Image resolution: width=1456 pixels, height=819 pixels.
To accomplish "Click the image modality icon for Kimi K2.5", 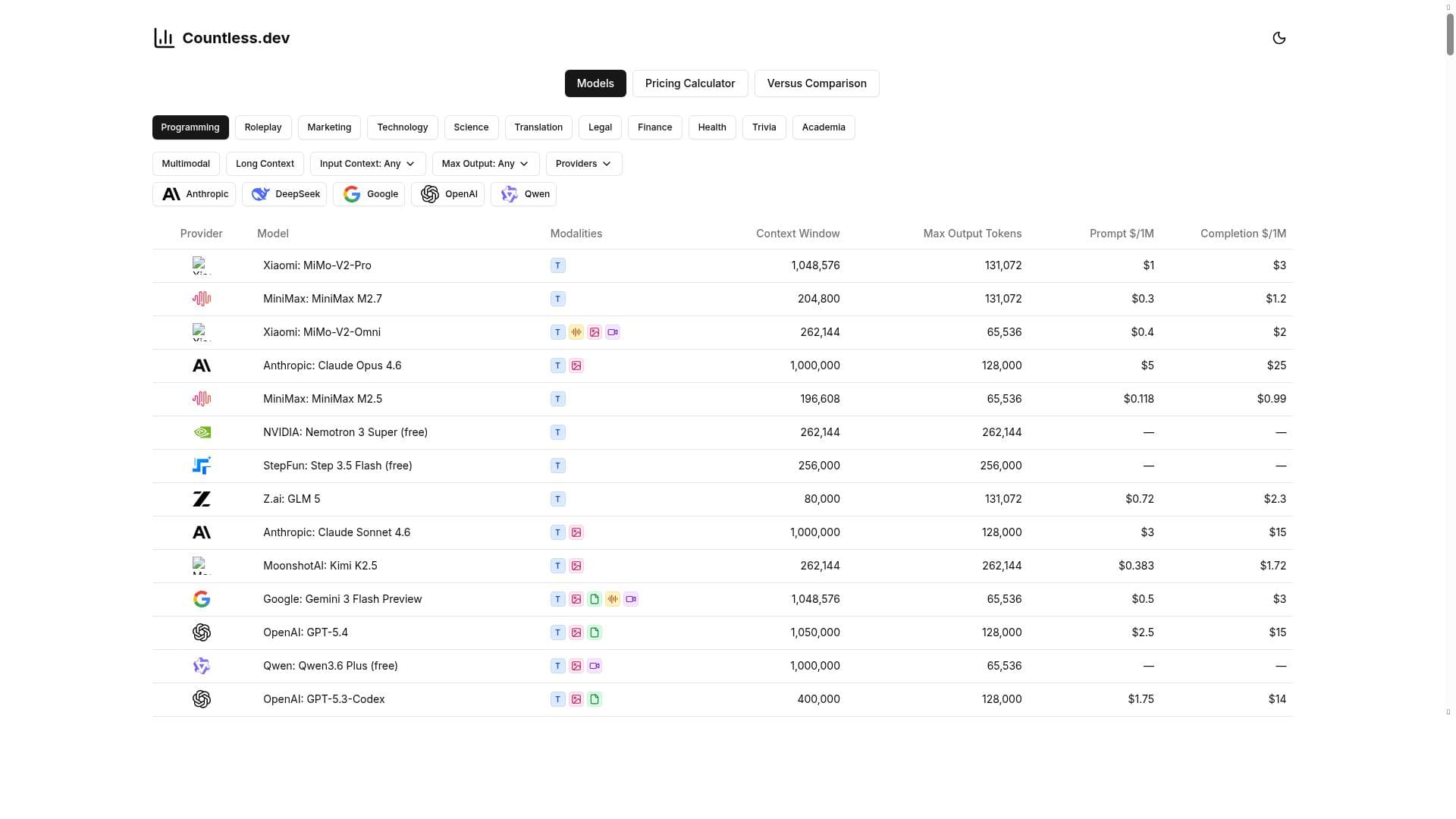I will 576,566.
